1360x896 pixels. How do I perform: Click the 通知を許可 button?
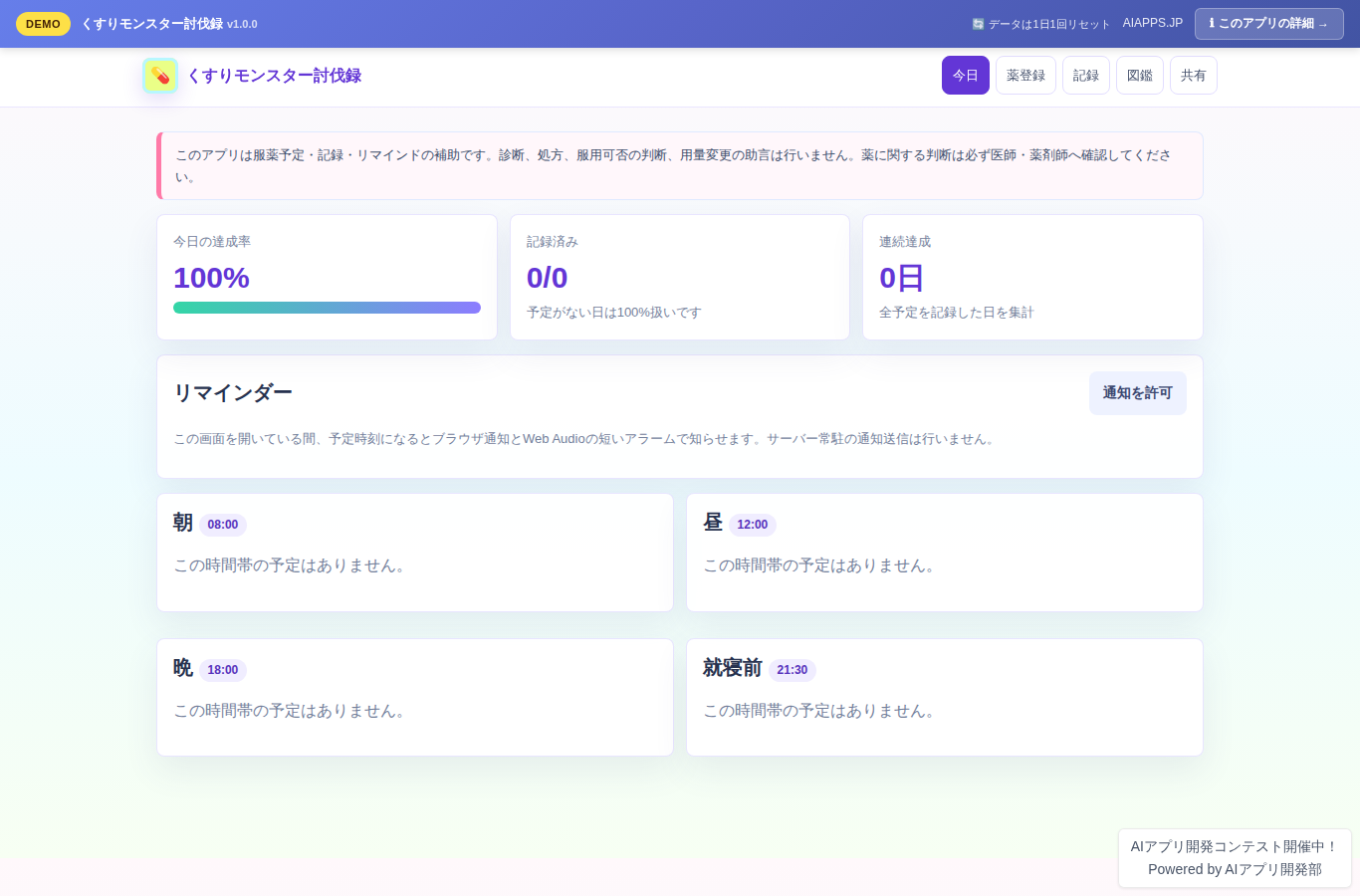coord(1138,393)
